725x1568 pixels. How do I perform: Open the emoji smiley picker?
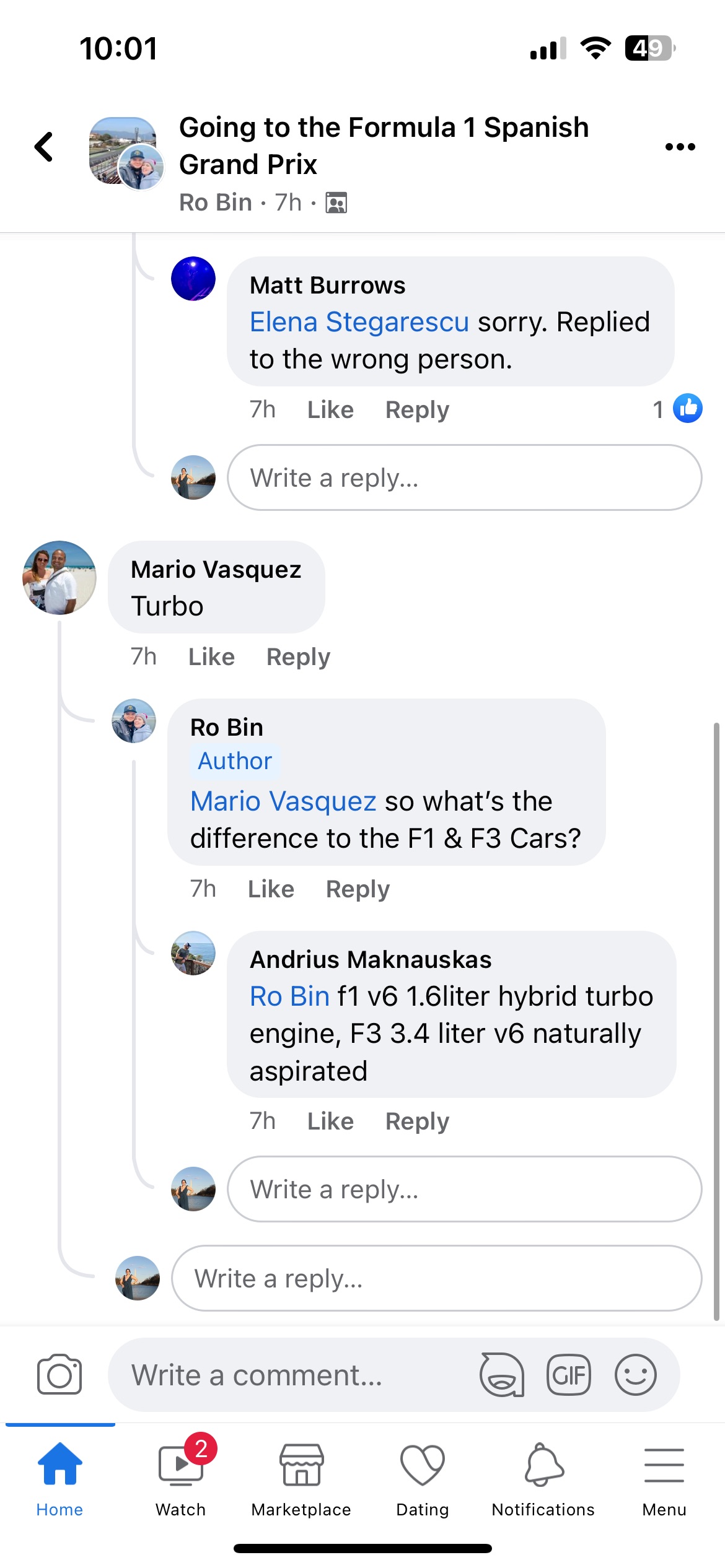[x=635, y=1375]
